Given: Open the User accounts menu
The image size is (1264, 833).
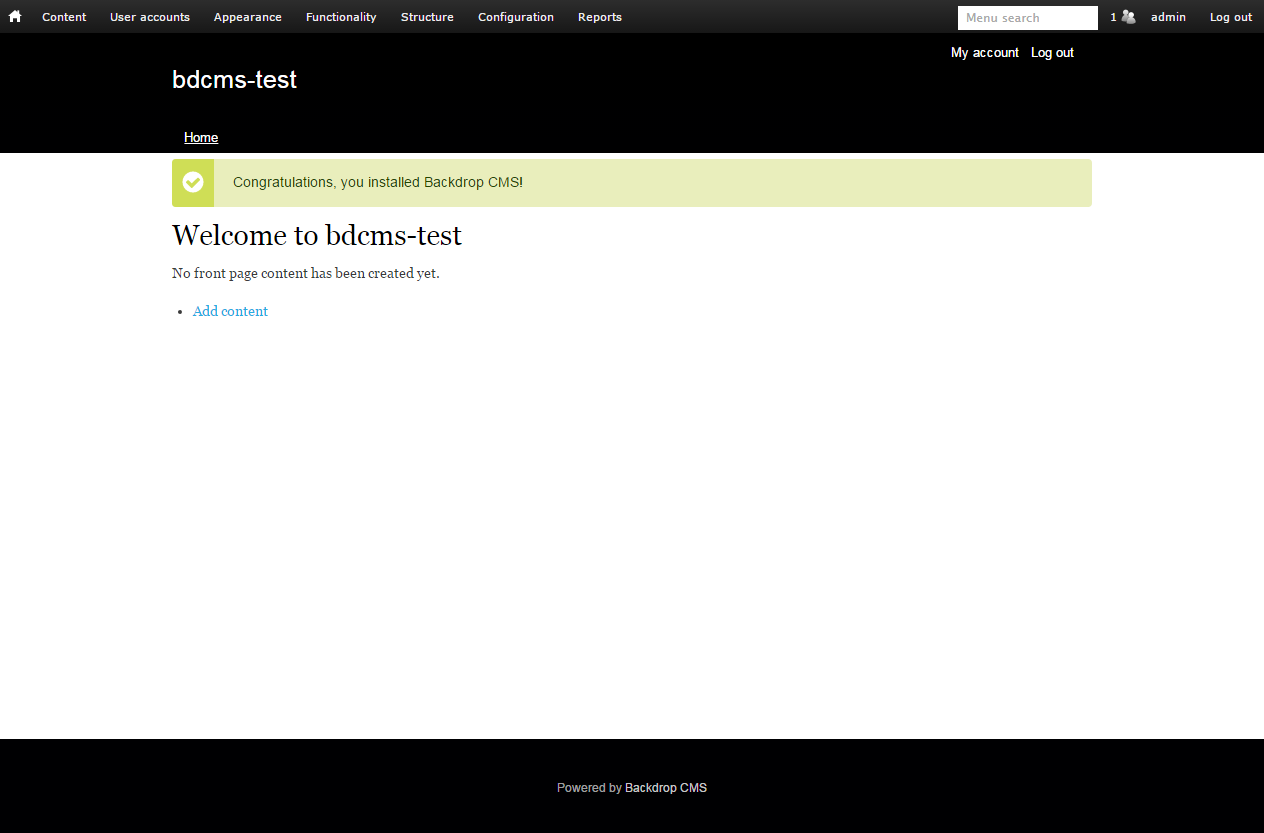Looking at the screenshot, I should [150, 17].
